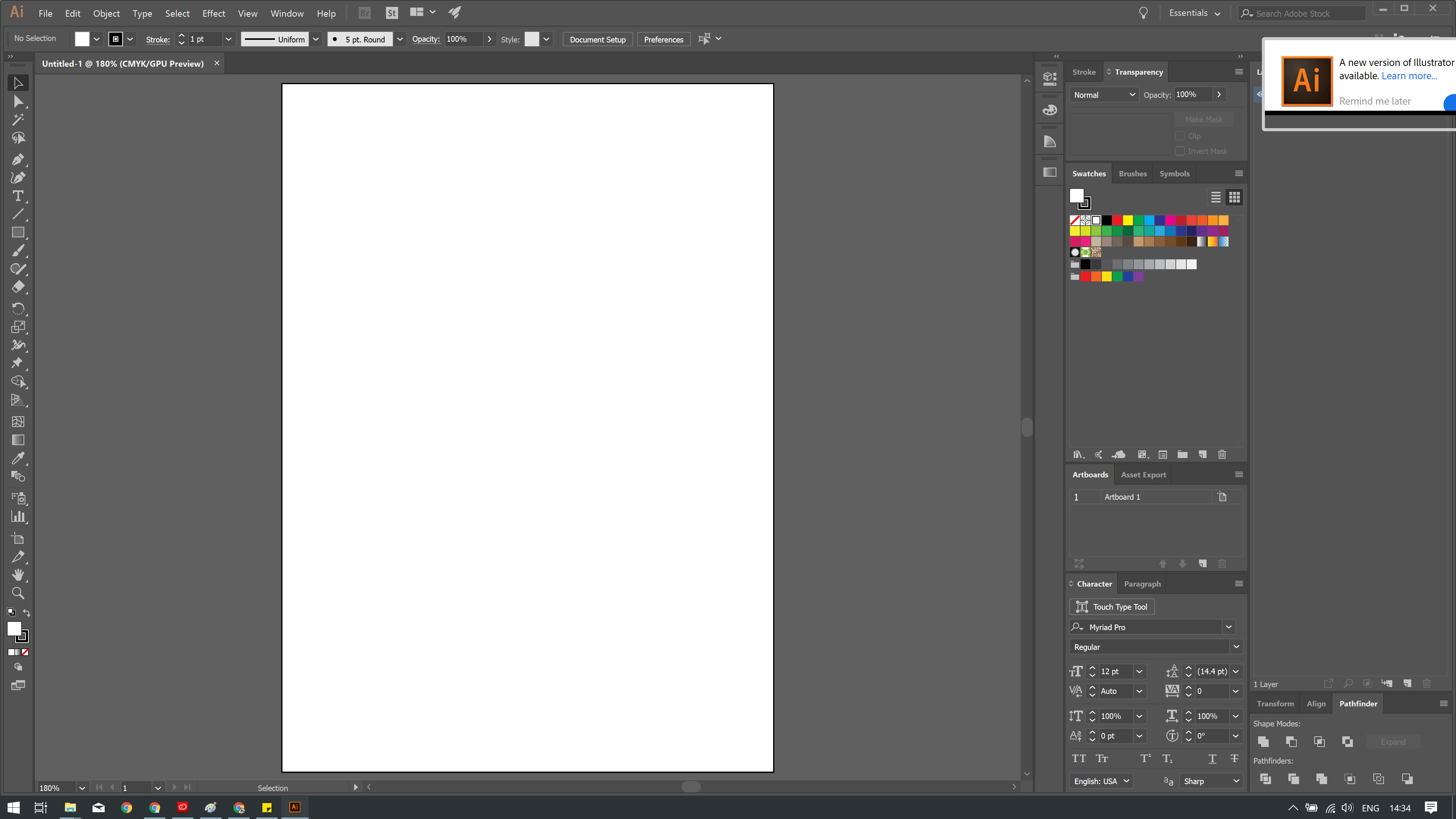The width and height of the screenshot is (1456, 819).
Task: Open the Myriad Pro font family dropdown
Action: click(1229, 627)
